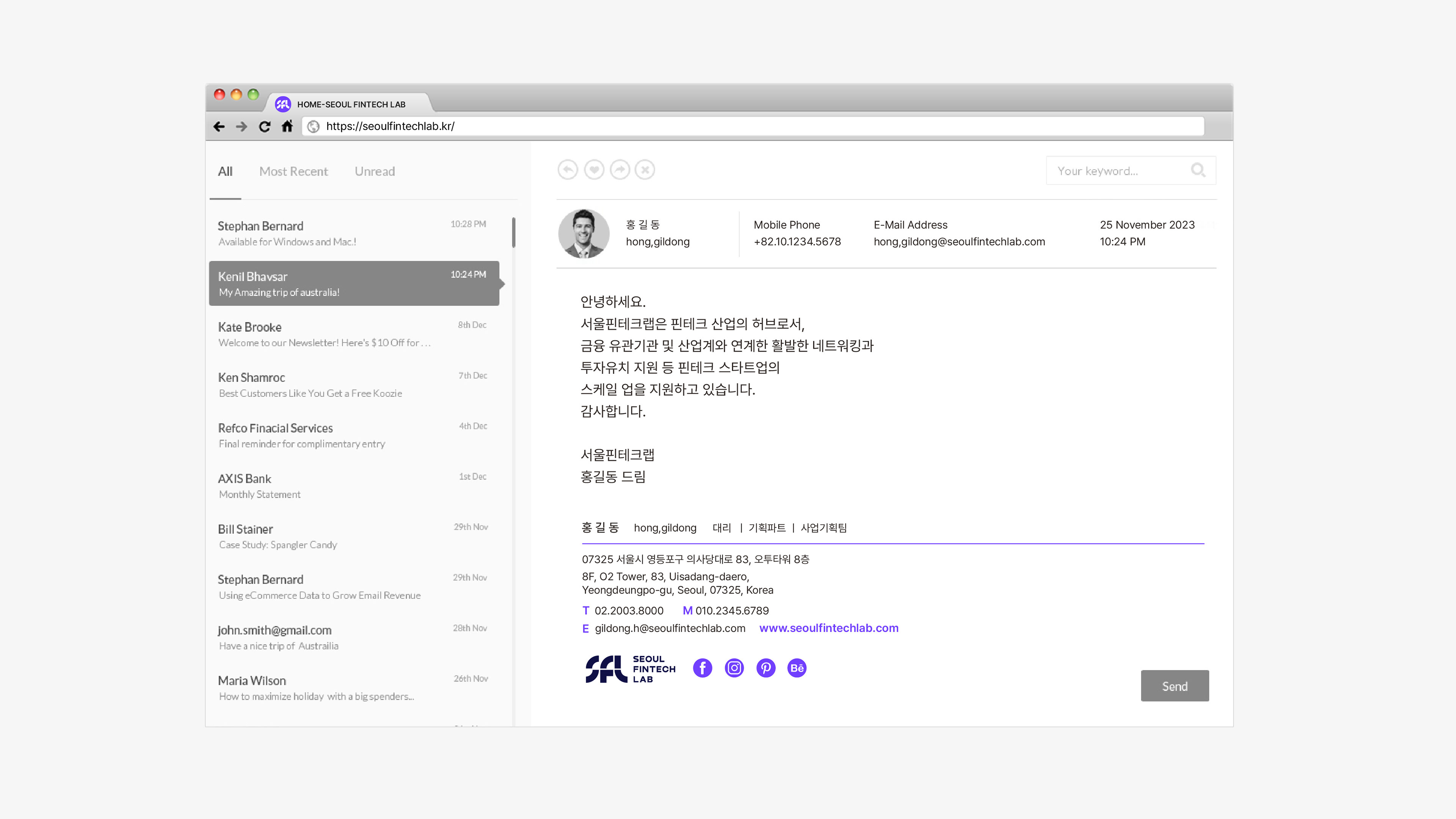Switch to Most Recent tab
1456x819 pixels.
[293, 171]
